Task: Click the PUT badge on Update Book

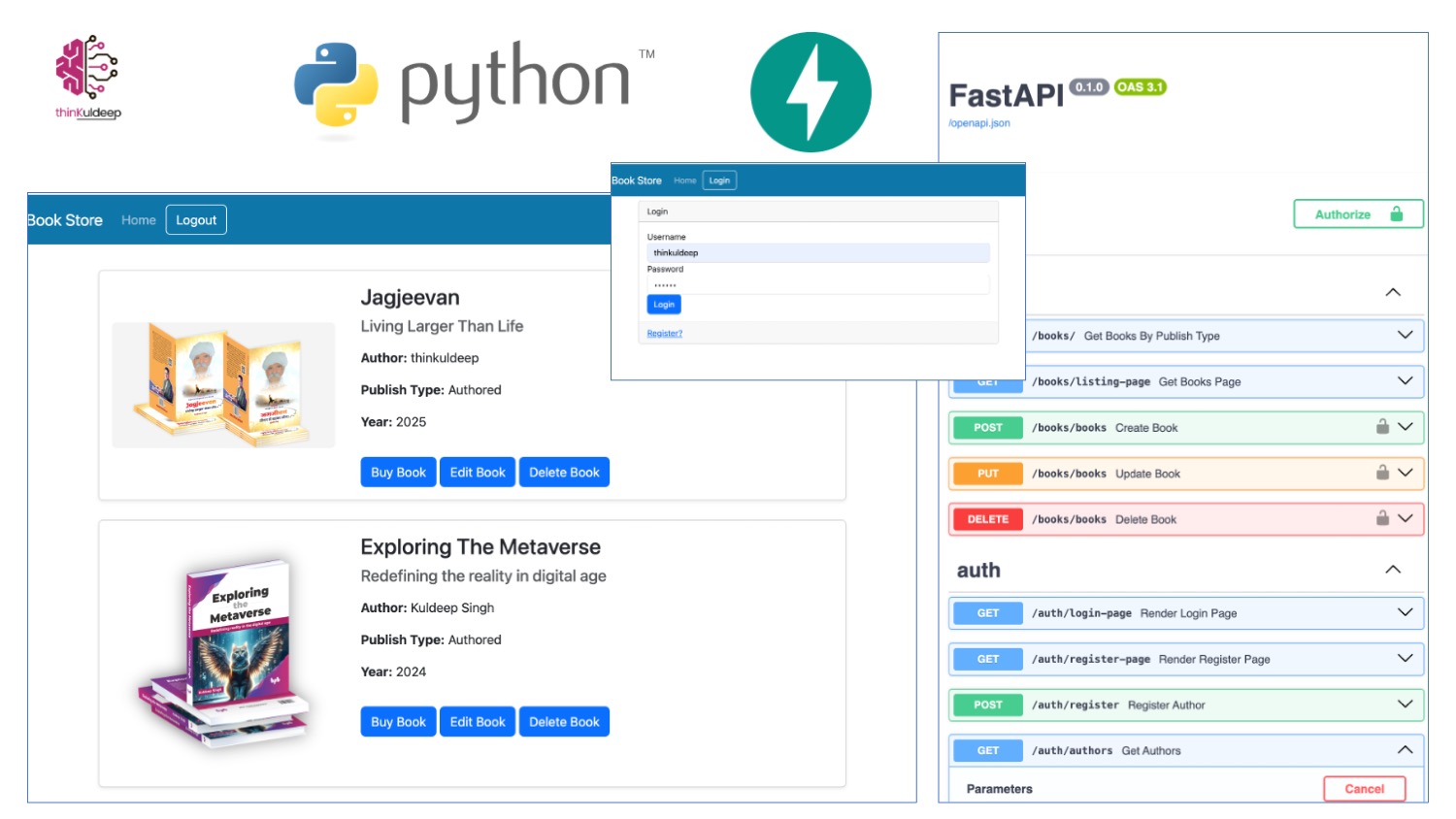Action: (987, 474)
